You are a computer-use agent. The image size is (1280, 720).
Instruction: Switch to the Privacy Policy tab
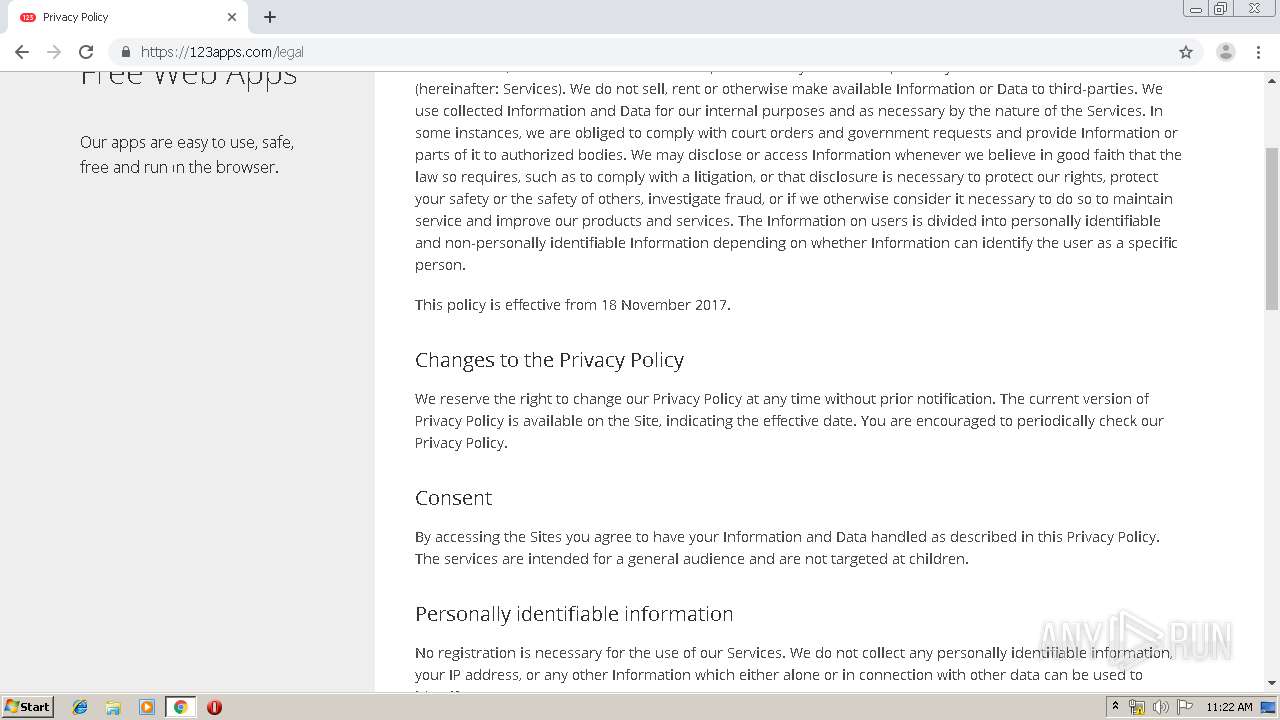pos(120,17)
